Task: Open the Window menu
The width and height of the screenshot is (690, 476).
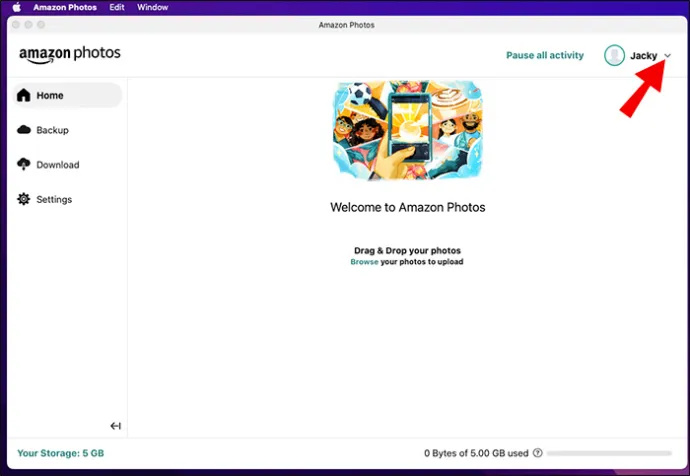Action: click(x=152, y=7)
